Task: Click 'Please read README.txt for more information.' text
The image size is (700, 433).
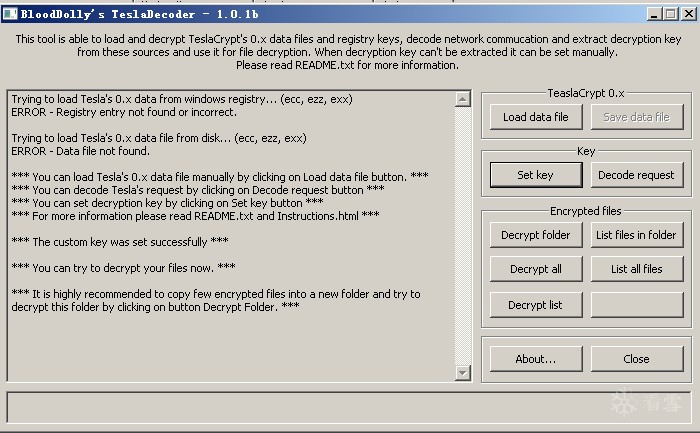Action: coord(347,65)
